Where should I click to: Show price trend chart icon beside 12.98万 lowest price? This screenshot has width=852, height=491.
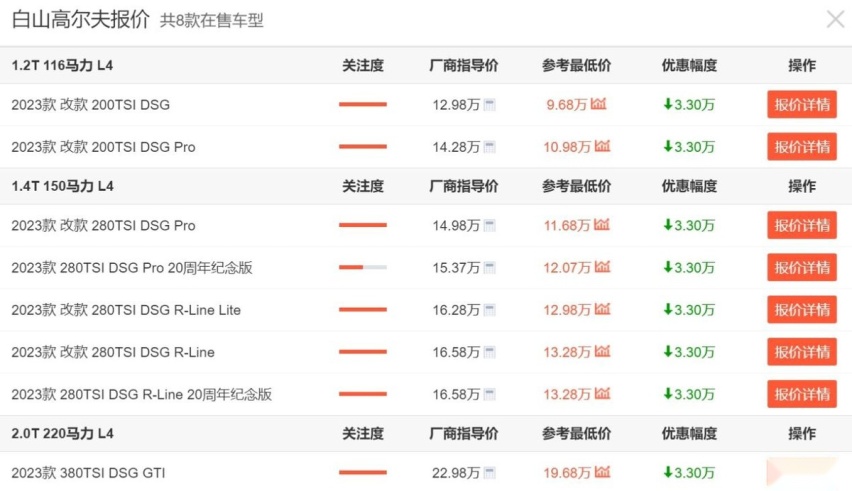602,309
